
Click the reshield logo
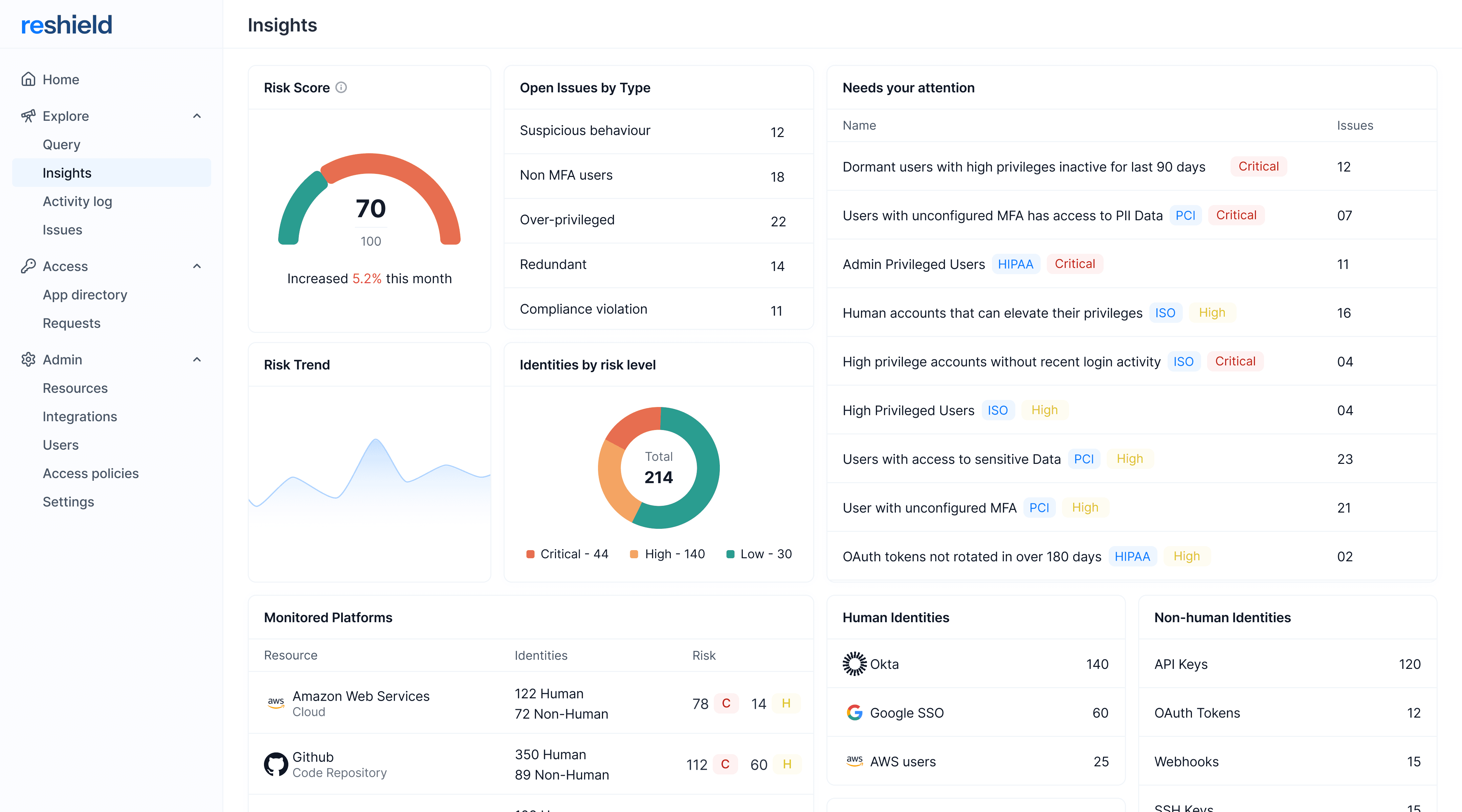67,25
